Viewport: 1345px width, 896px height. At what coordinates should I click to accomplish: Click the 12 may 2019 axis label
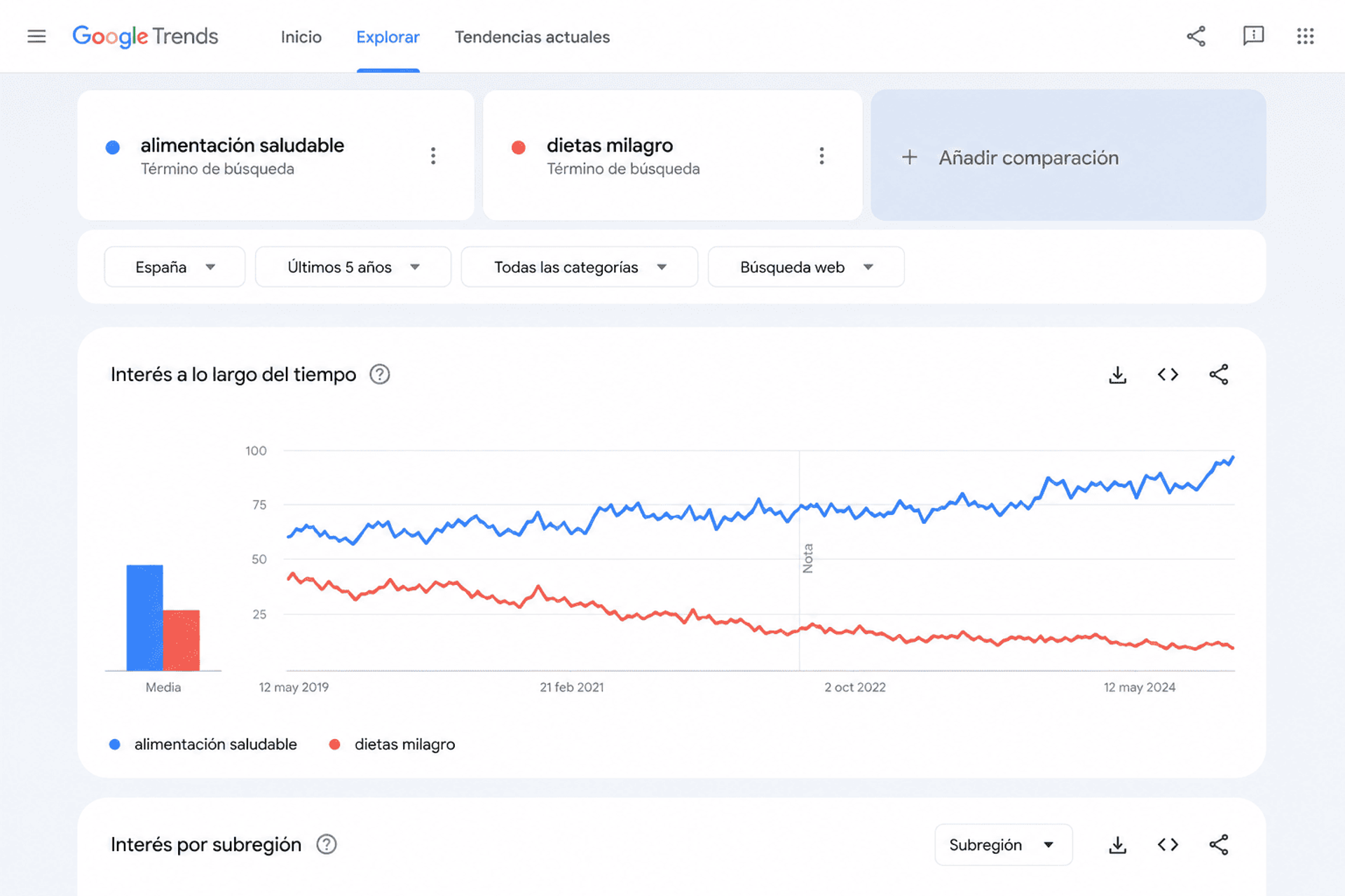pos(294,687)
